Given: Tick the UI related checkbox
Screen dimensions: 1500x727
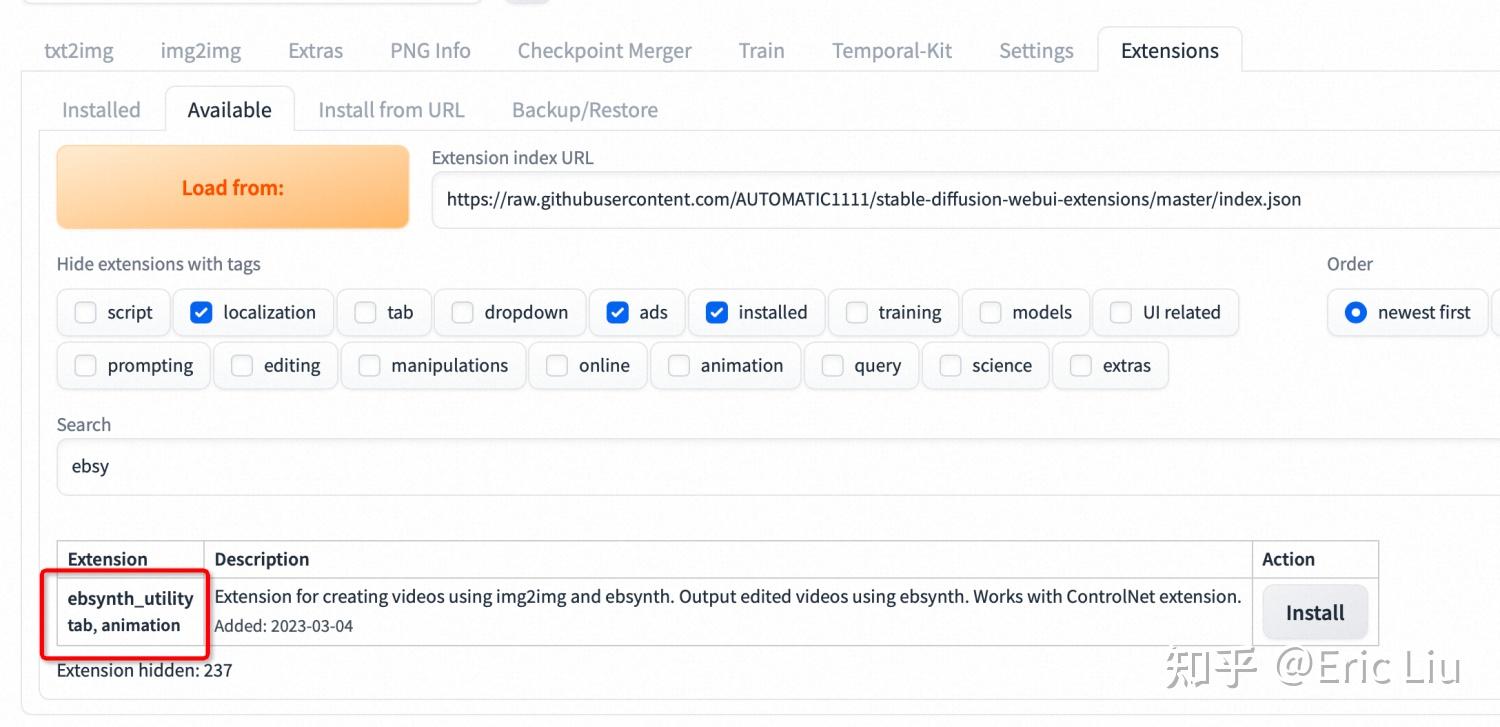Looking at the screenshot, I should pos(1121,313).
